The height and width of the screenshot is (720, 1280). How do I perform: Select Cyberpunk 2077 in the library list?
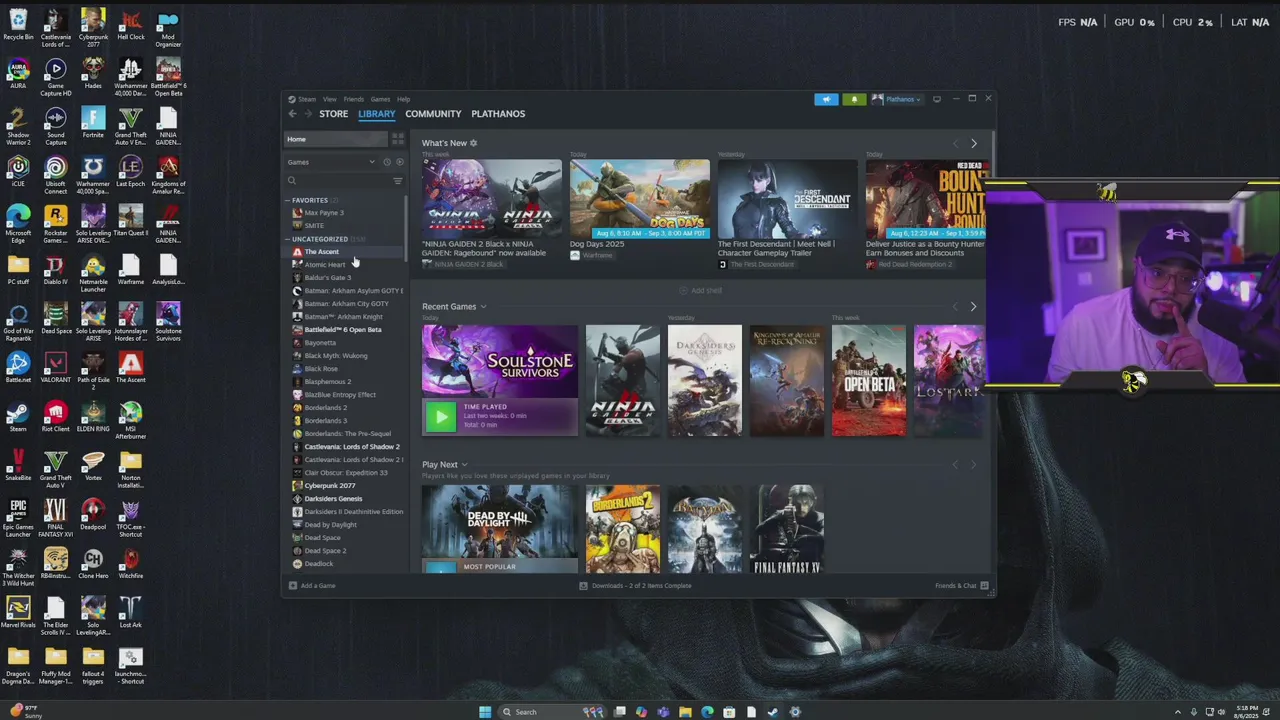point(330,486)
